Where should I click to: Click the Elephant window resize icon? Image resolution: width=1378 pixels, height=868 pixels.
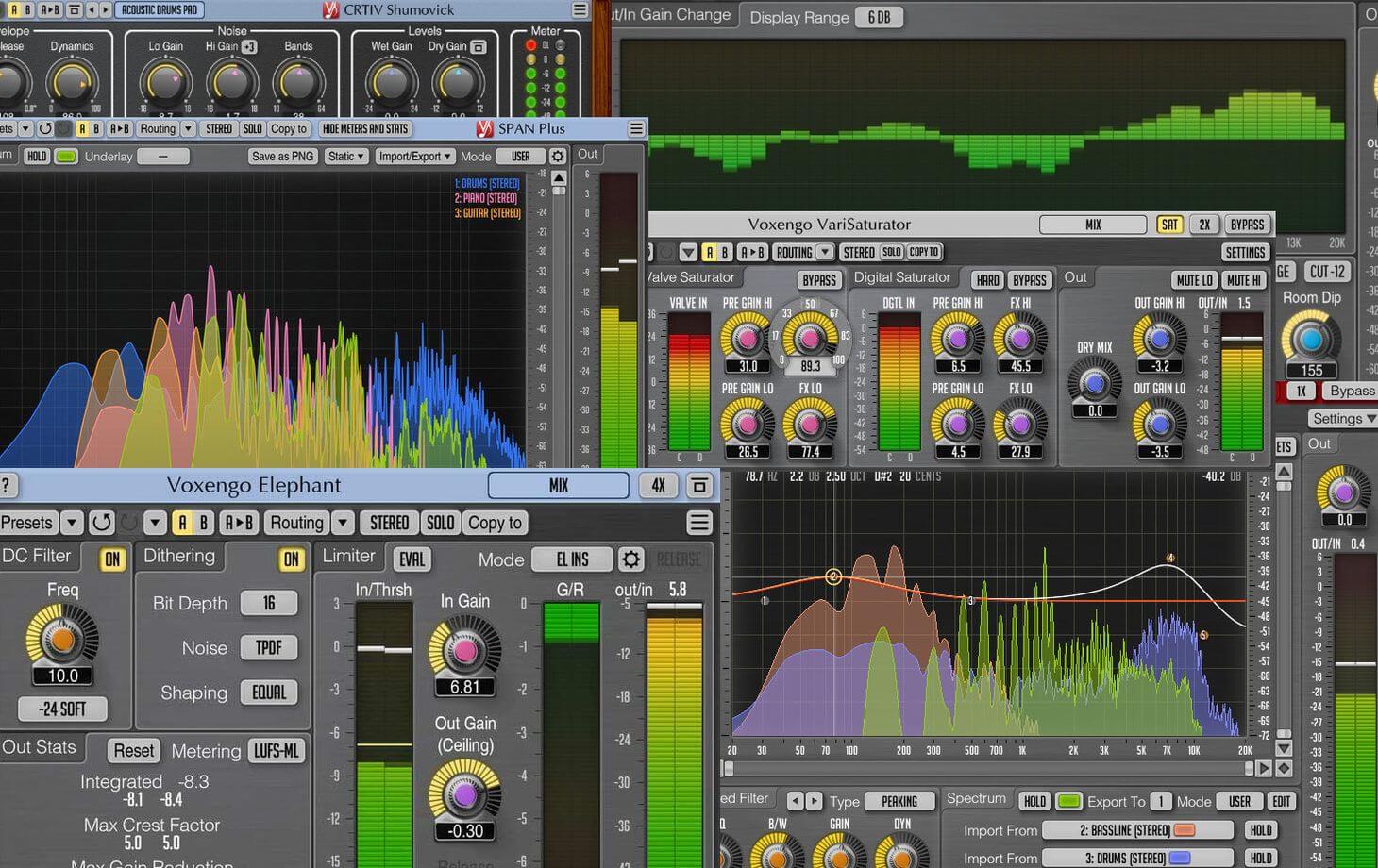[699, 486]
